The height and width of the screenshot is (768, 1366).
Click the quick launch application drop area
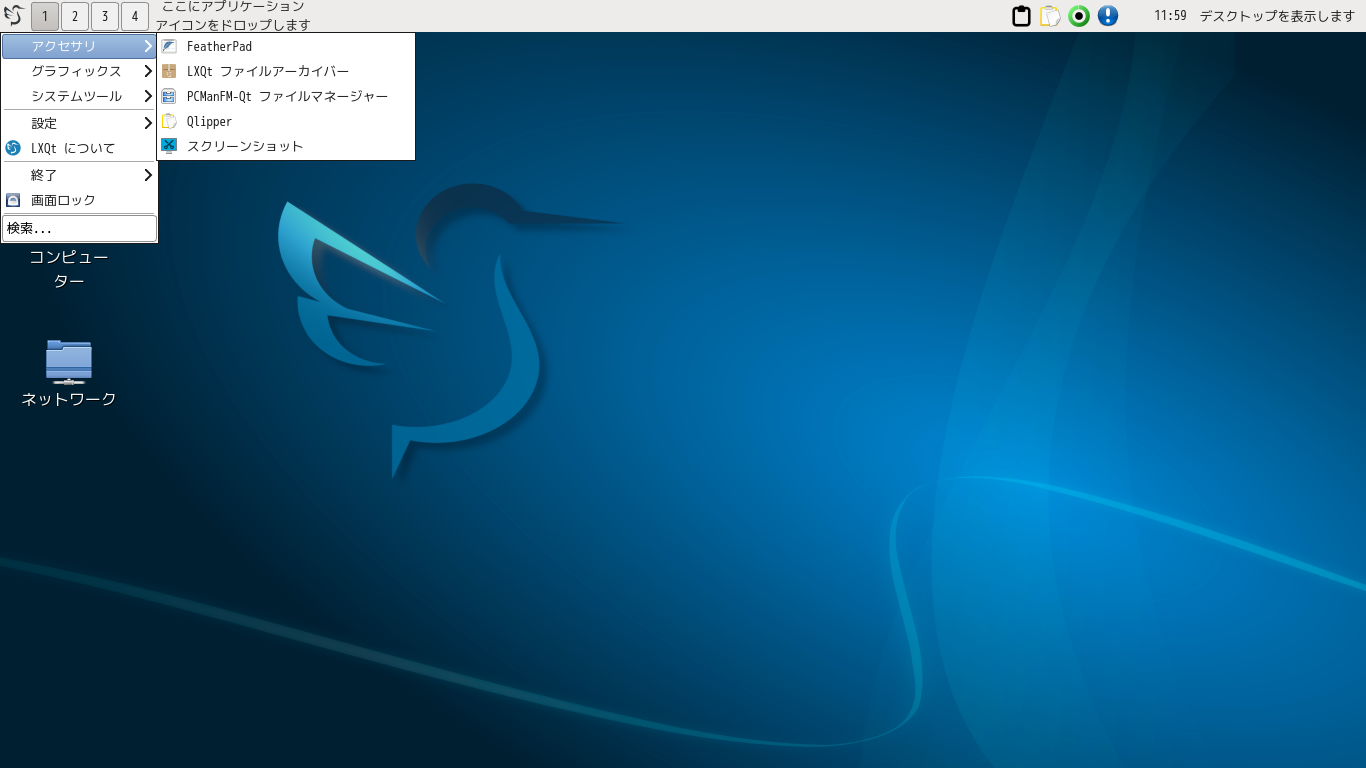pos(233,16)
